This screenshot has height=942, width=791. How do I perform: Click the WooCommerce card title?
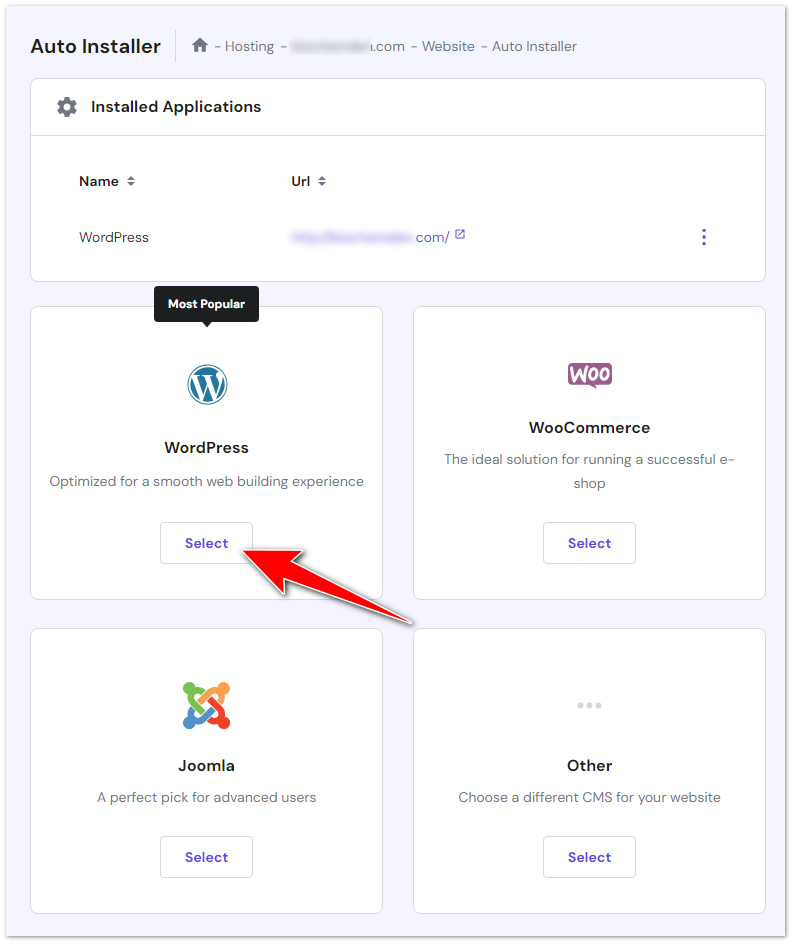[589, 428]
